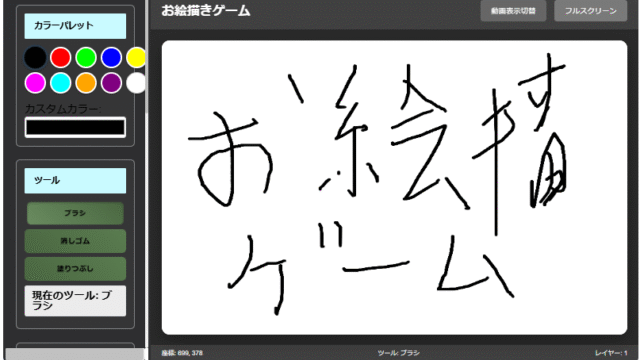Click the フルスクリーン button
640x360 pixels.
tap(590, 11)
